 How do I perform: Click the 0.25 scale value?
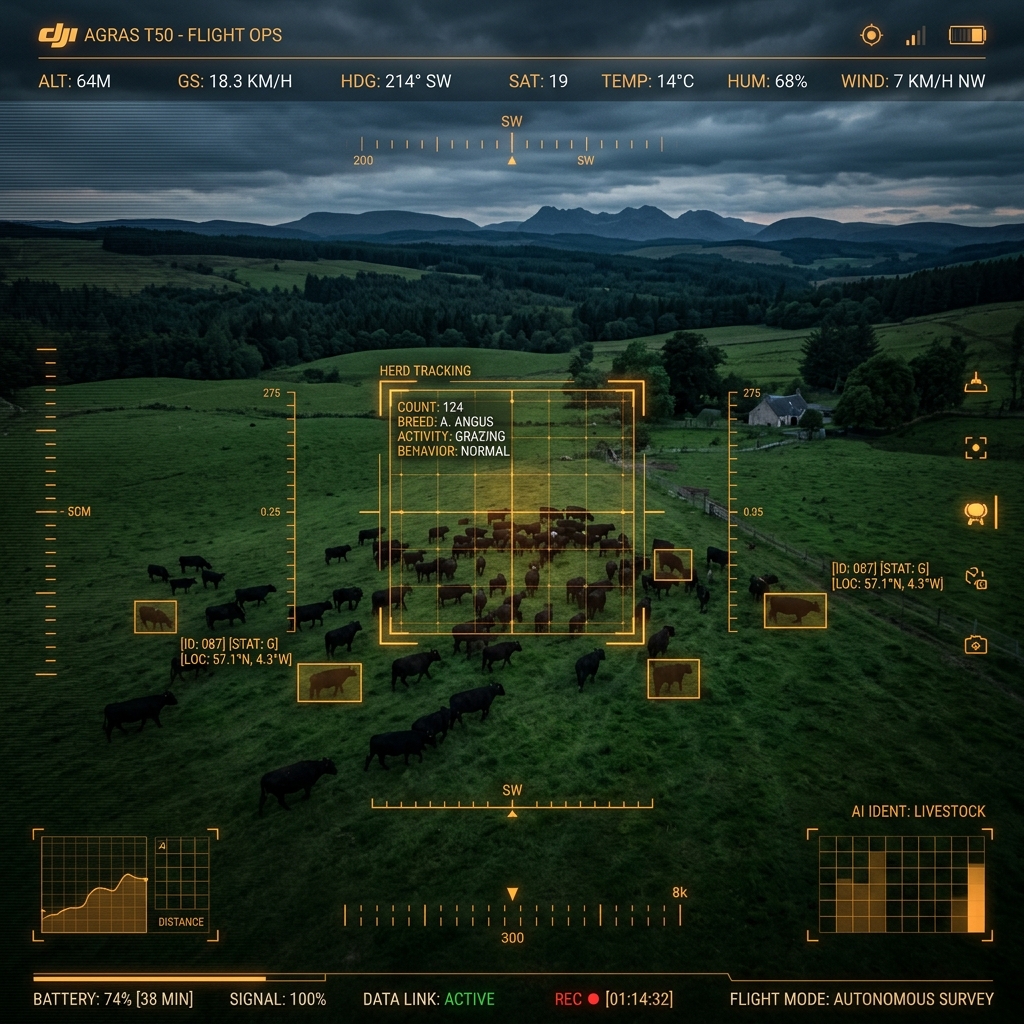[270, 512]
